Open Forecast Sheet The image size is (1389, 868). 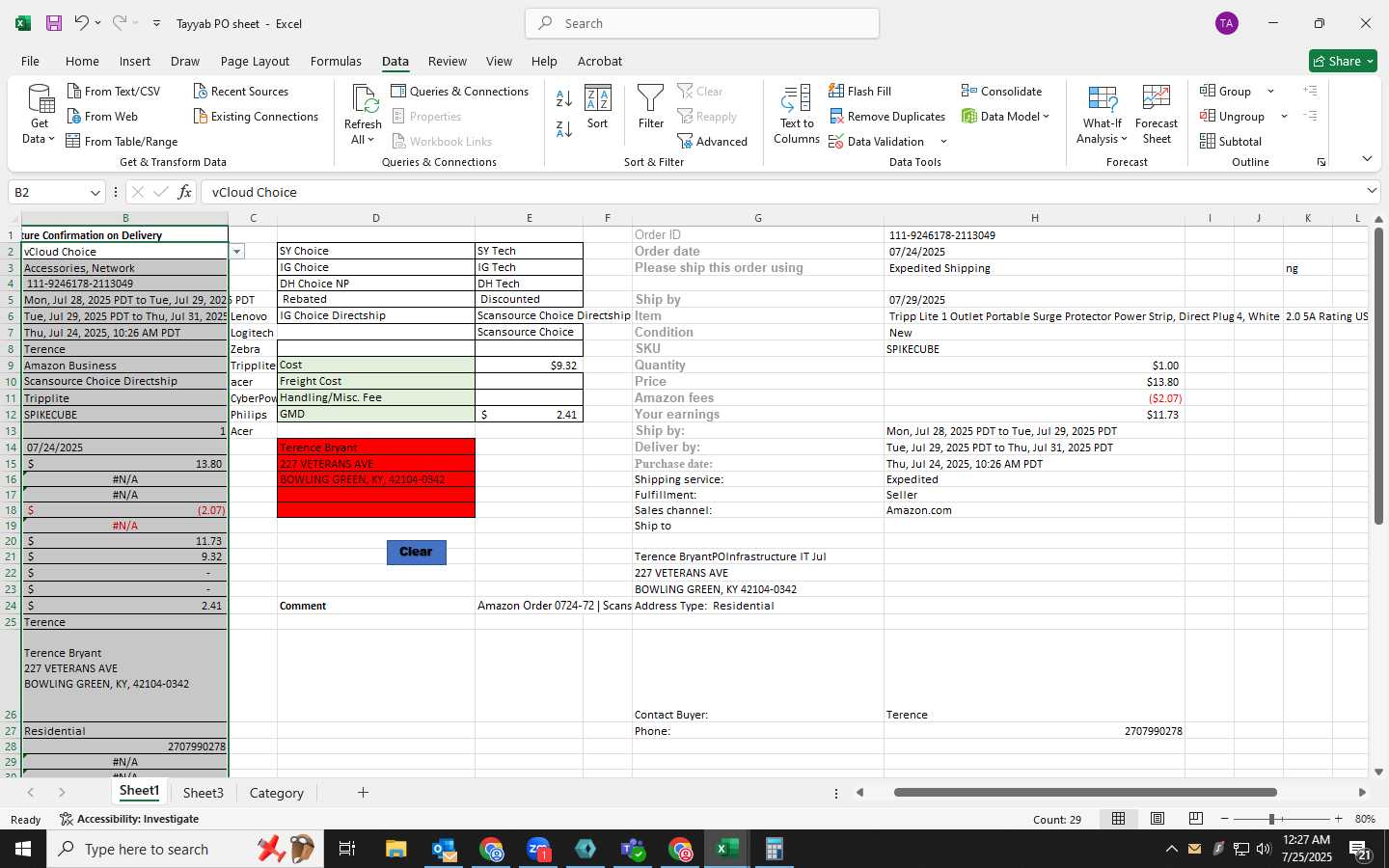click(x=1157, y=115)
